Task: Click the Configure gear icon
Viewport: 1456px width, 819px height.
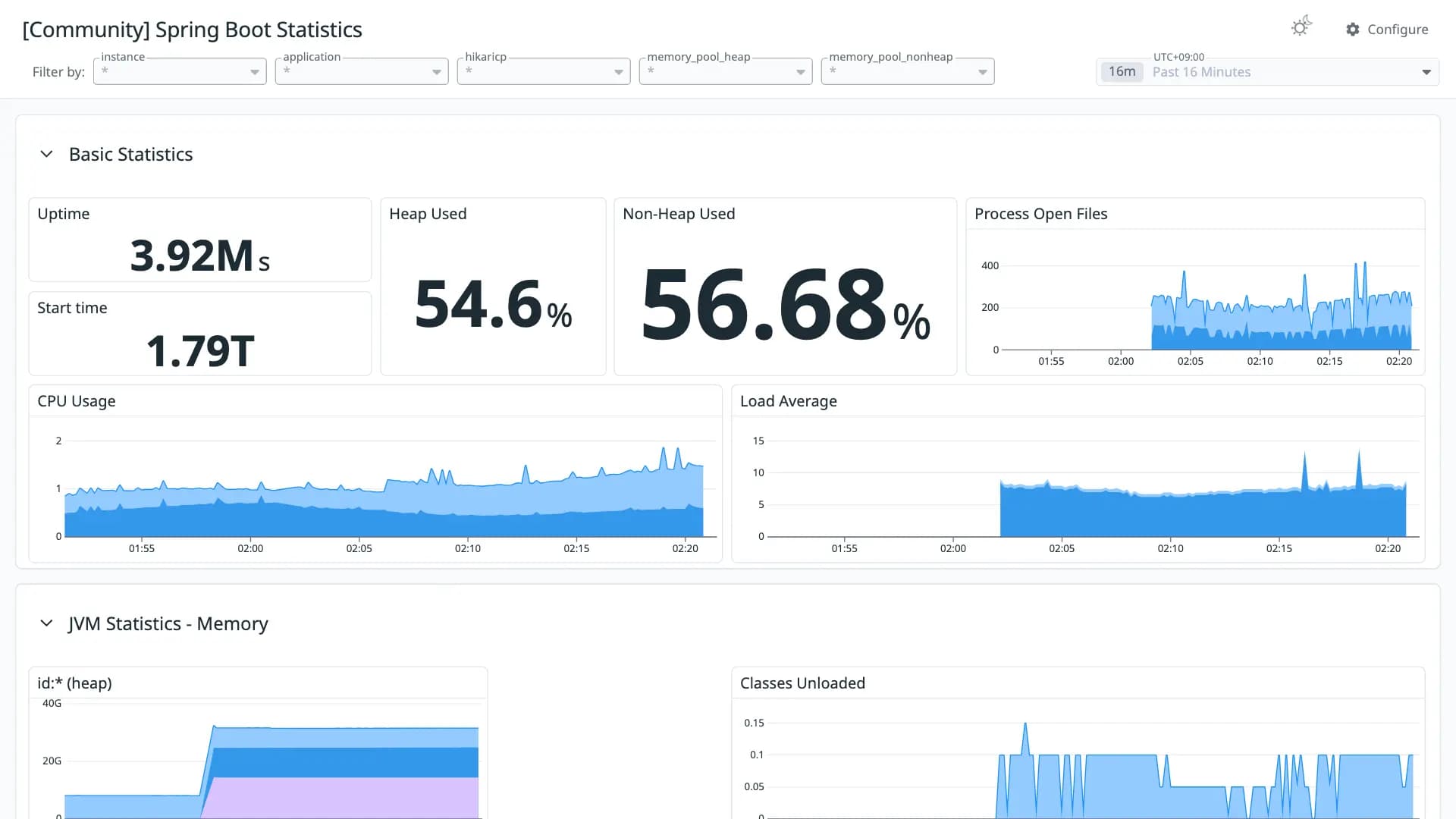Action: [x=1353, y=29]
